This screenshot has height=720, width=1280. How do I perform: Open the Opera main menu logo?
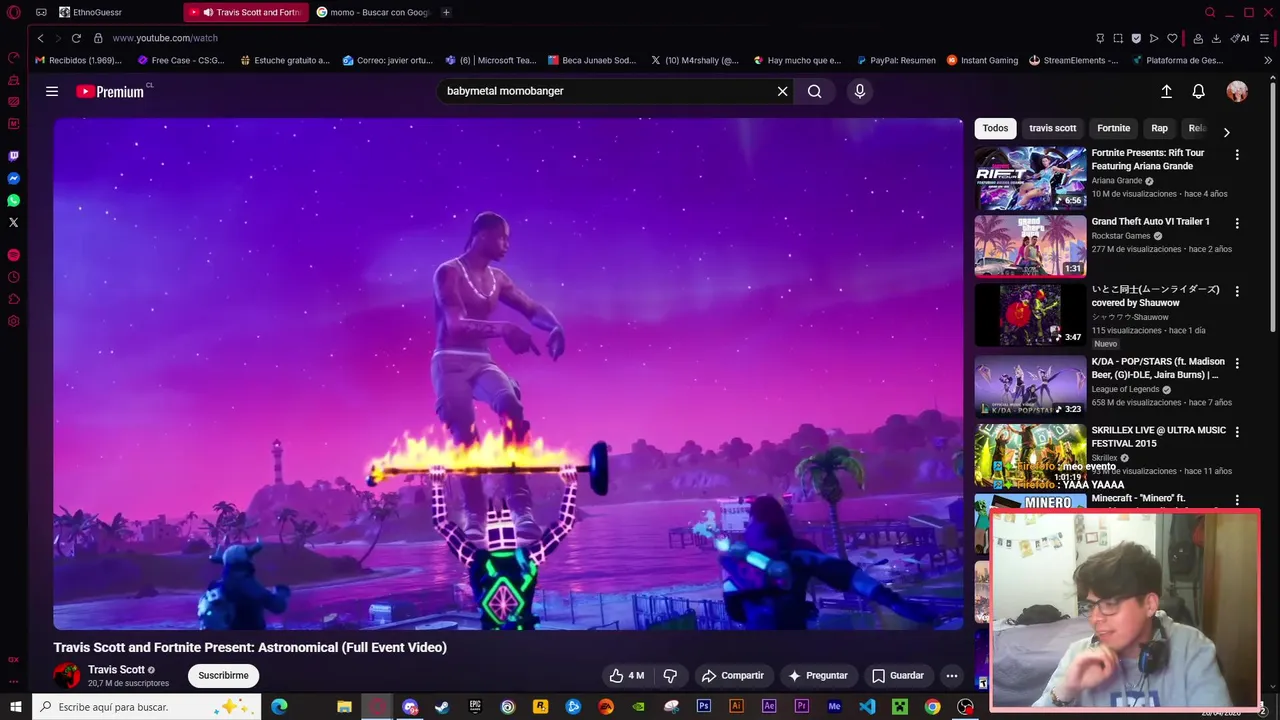click(13, 13)
